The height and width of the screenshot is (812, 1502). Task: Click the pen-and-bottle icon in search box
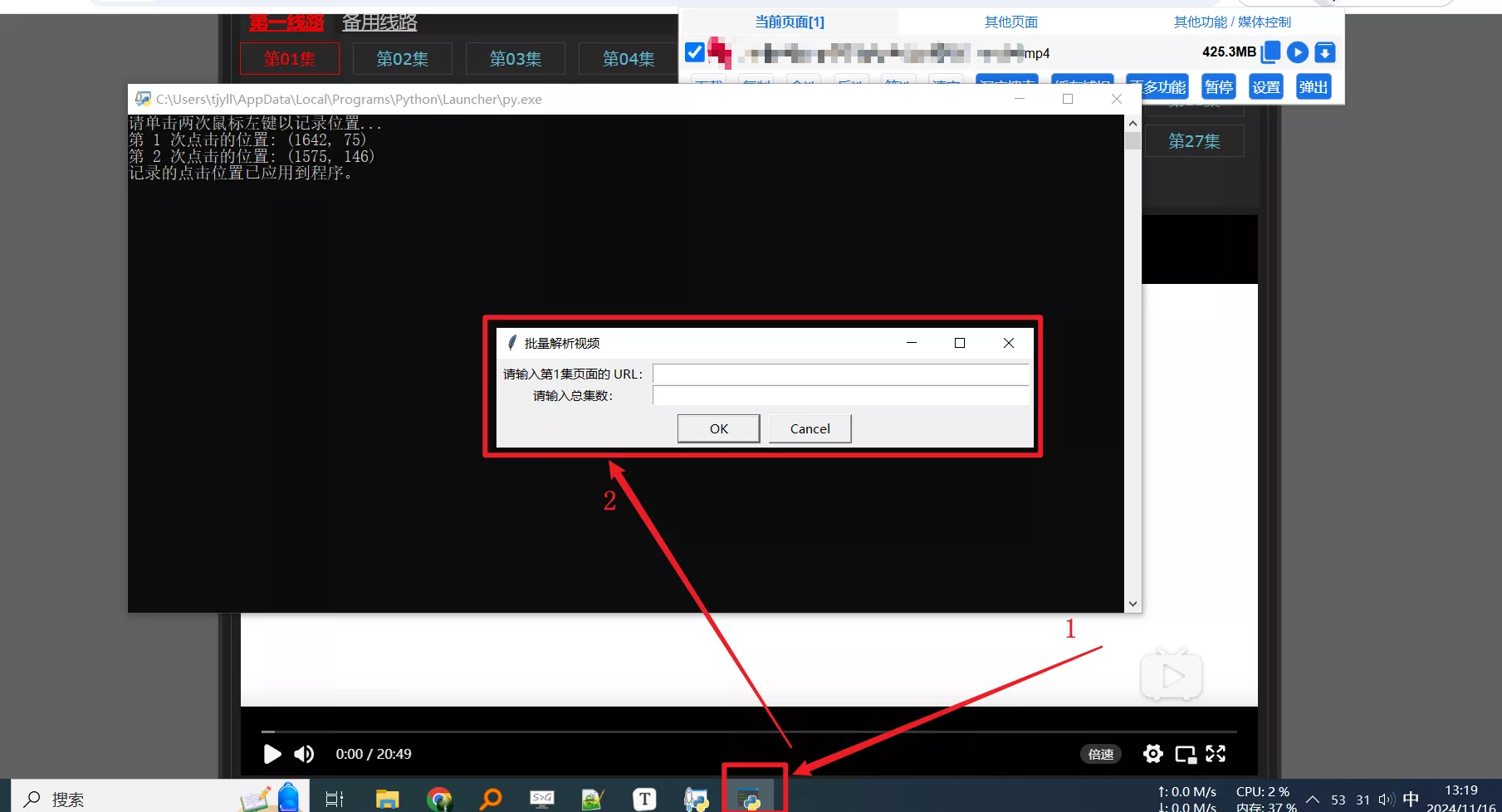pos(270,797)
